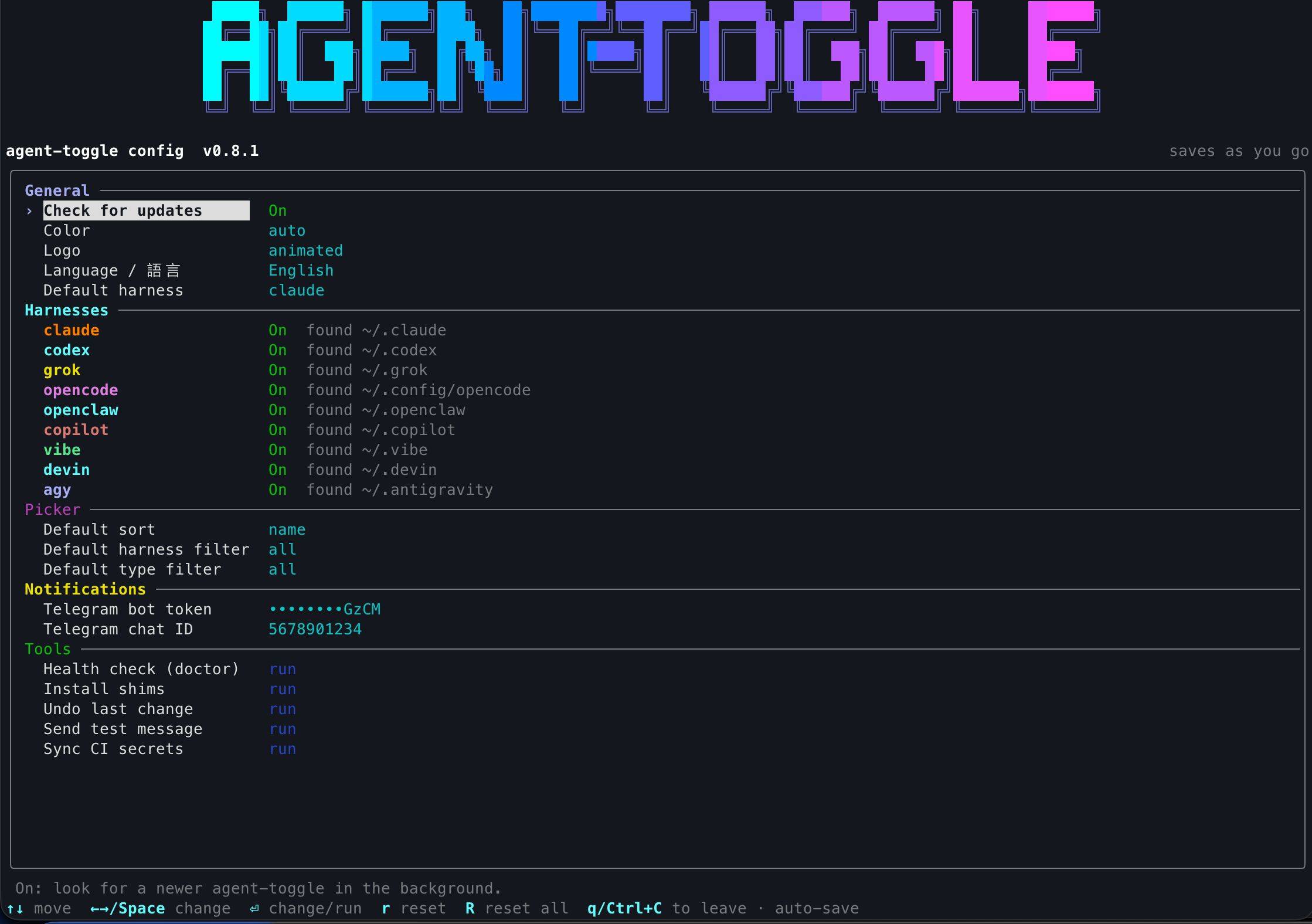Toggle the devin harness On value

tap(277, 470)
